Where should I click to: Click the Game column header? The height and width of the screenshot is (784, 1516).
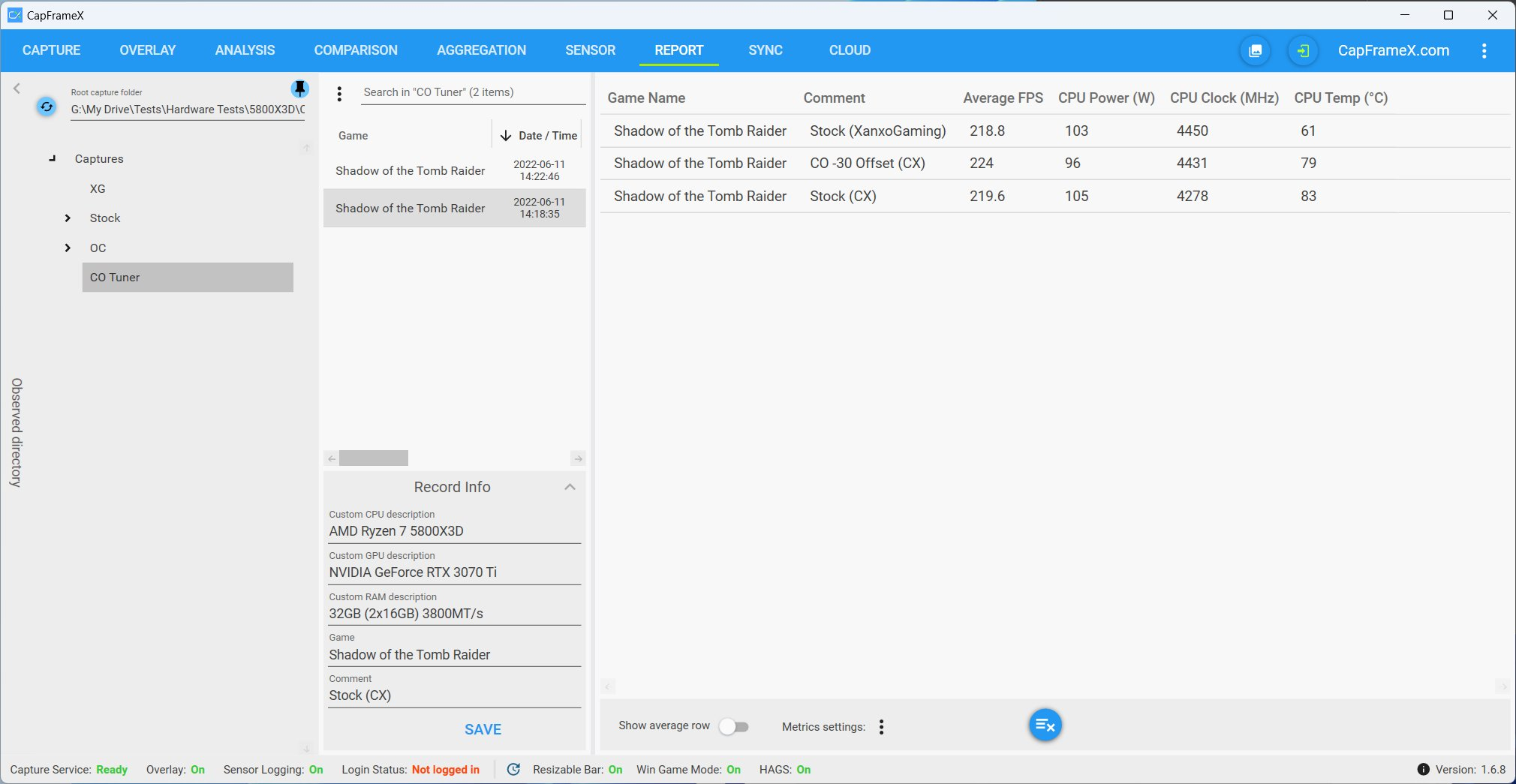pos(353,136)
